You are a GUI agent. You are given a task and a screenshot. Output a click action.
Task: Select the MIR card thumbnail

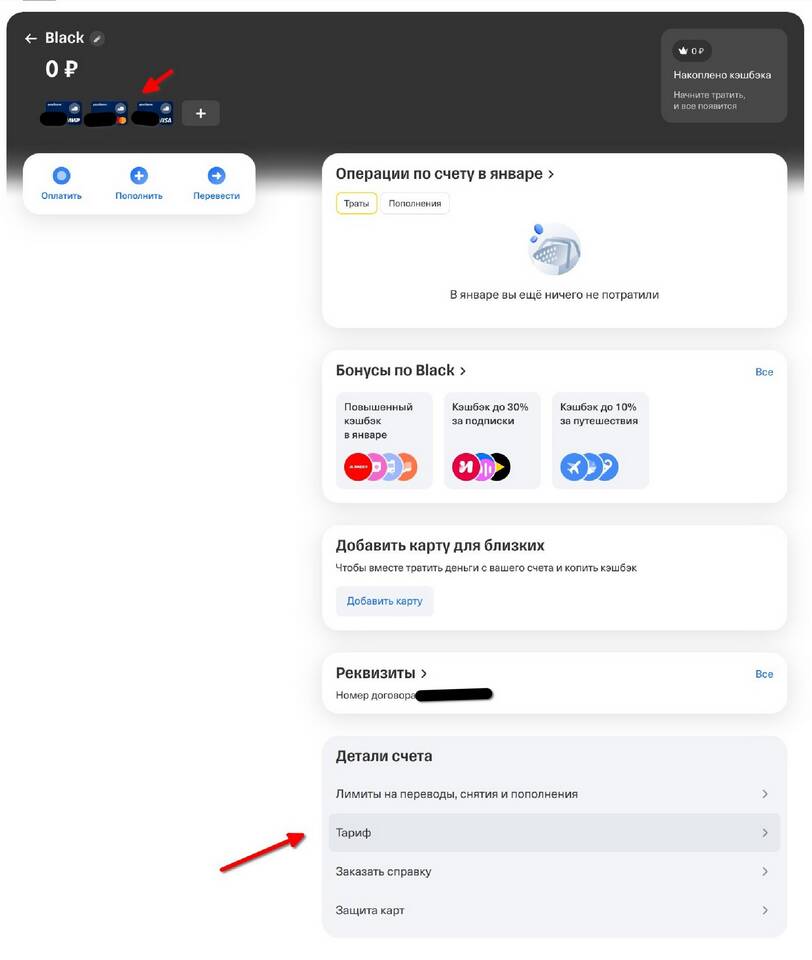point(61,113)
